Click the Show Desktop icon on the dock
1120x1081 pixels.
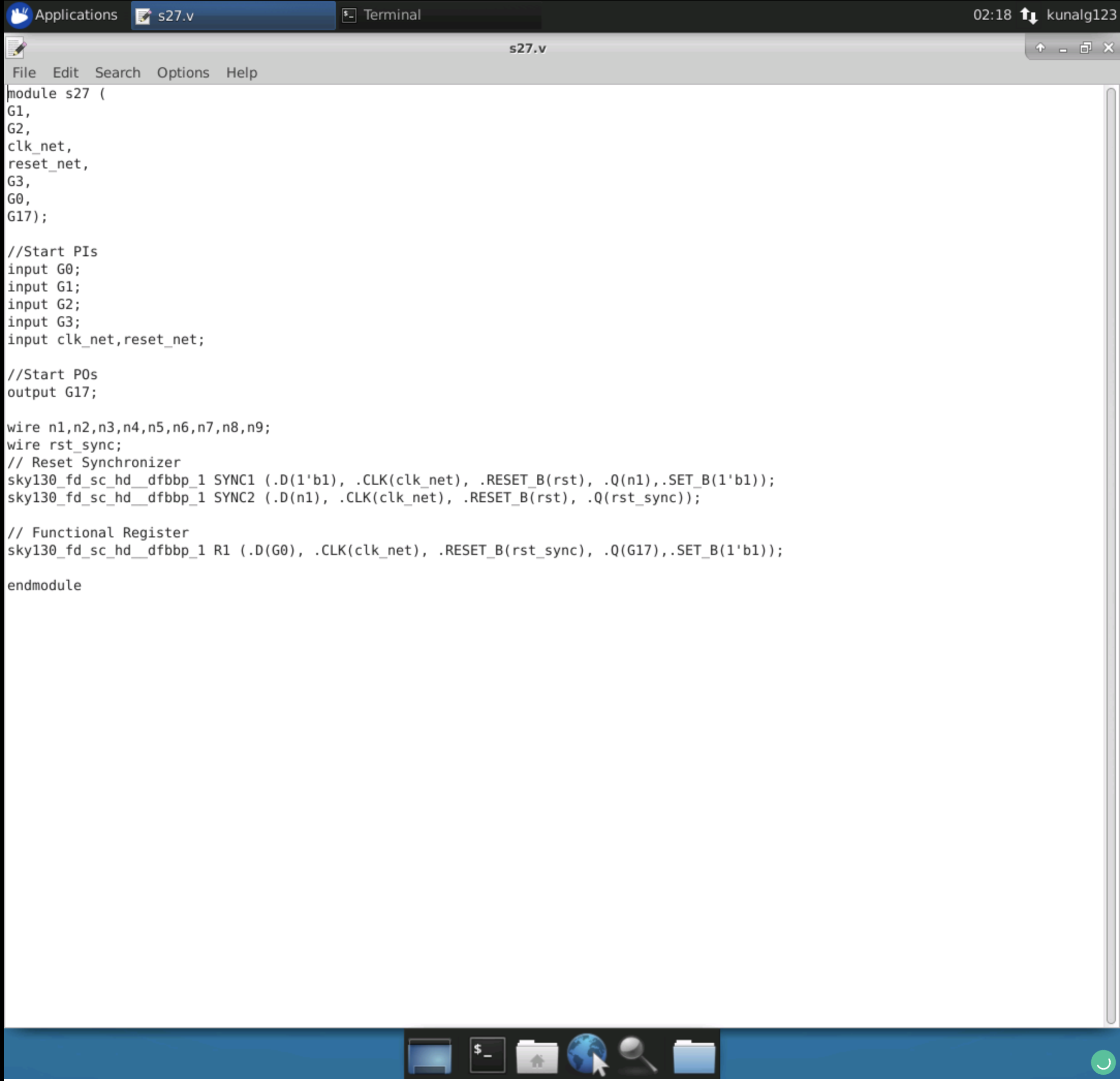(430, 1055)
